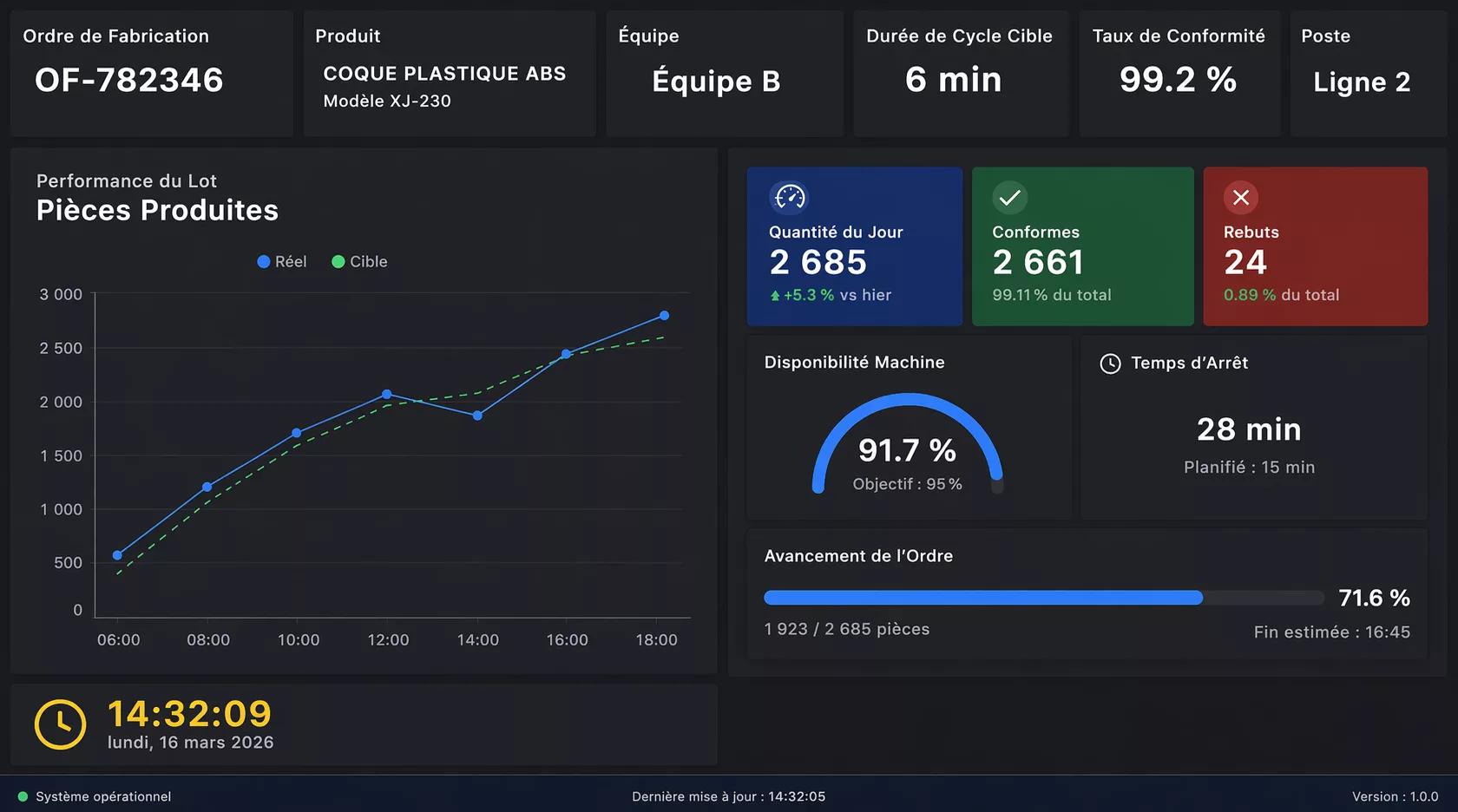The height and width of the screenshot is (812, 1458).
Task: Select the 14:00 data point on chart
Action: 477,416
